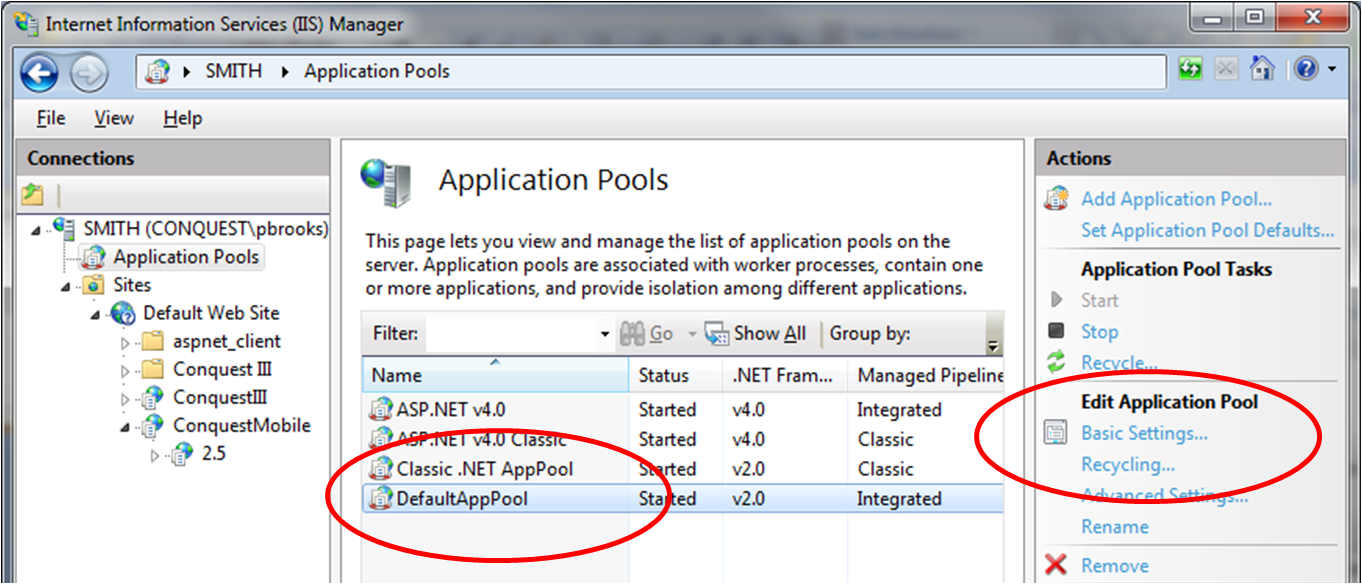
Task: Open Recycling settings link
Action: [1127, 464]
